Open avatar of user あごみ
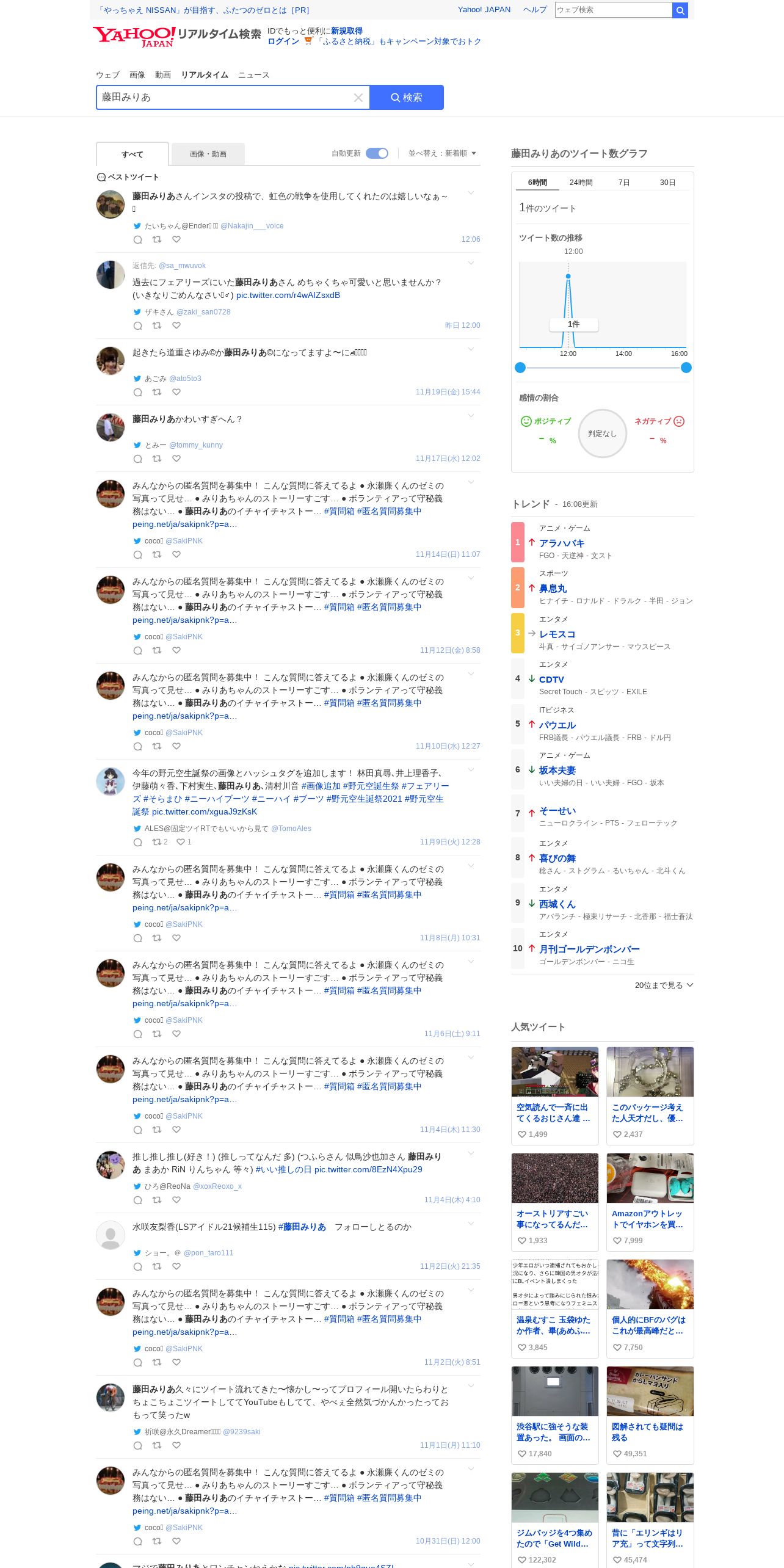The image size is (784, 1568). [111, 361]
